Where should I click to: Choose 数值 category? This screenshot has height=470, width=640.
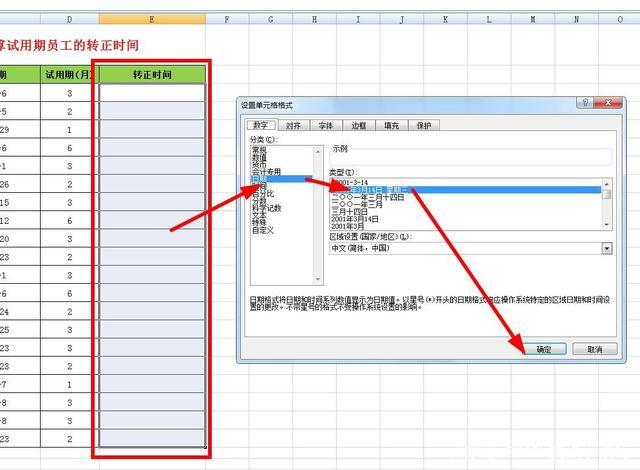coord(259,157)
